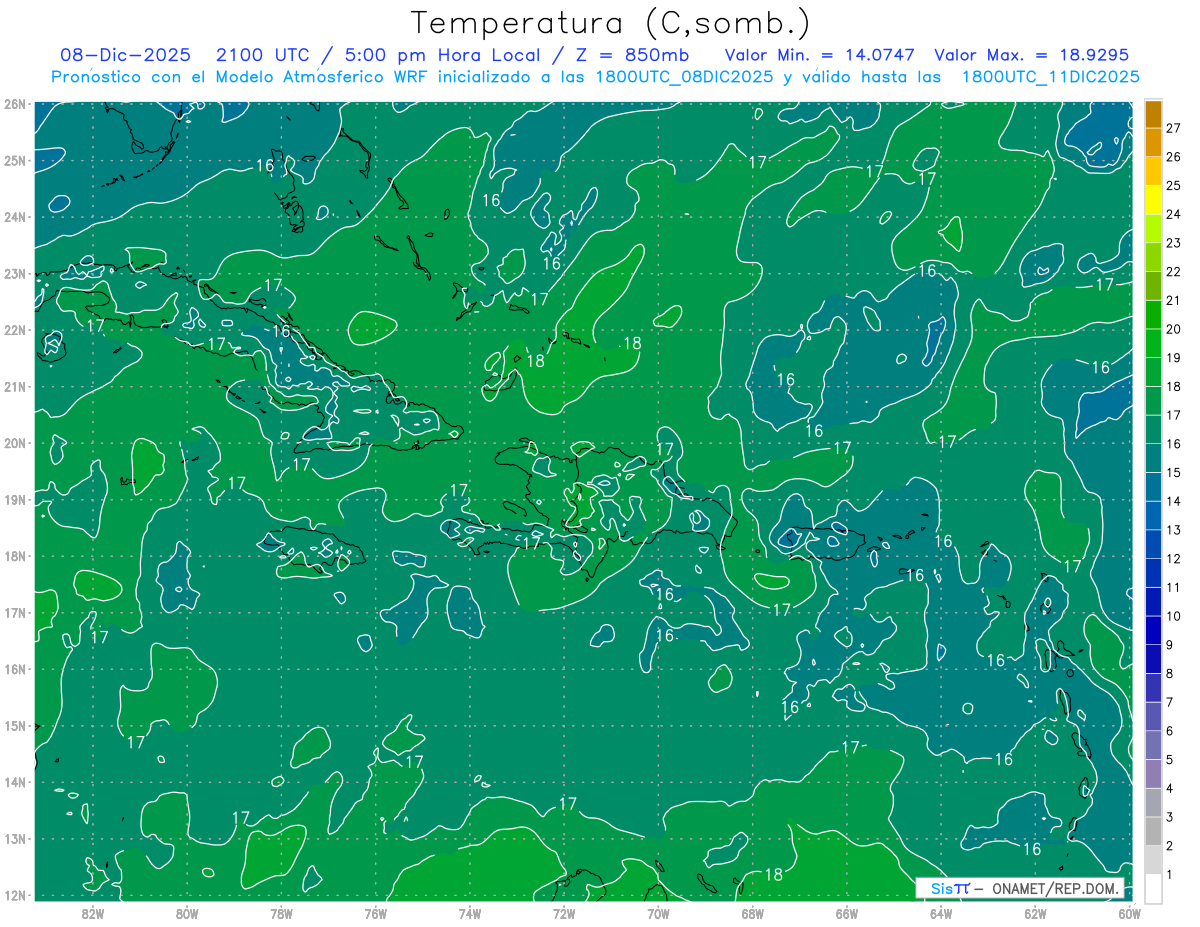
Task: Click the 20N latitude label
Action: pos(15,443)
